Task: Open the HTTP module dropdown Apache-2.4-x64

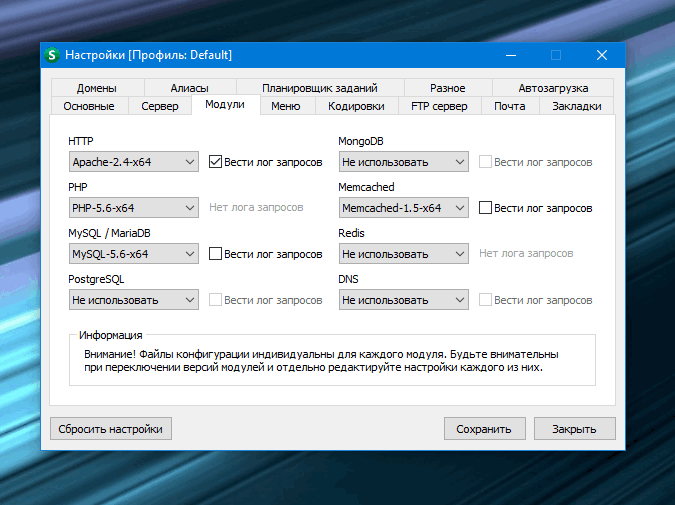Action: (133, 162)
